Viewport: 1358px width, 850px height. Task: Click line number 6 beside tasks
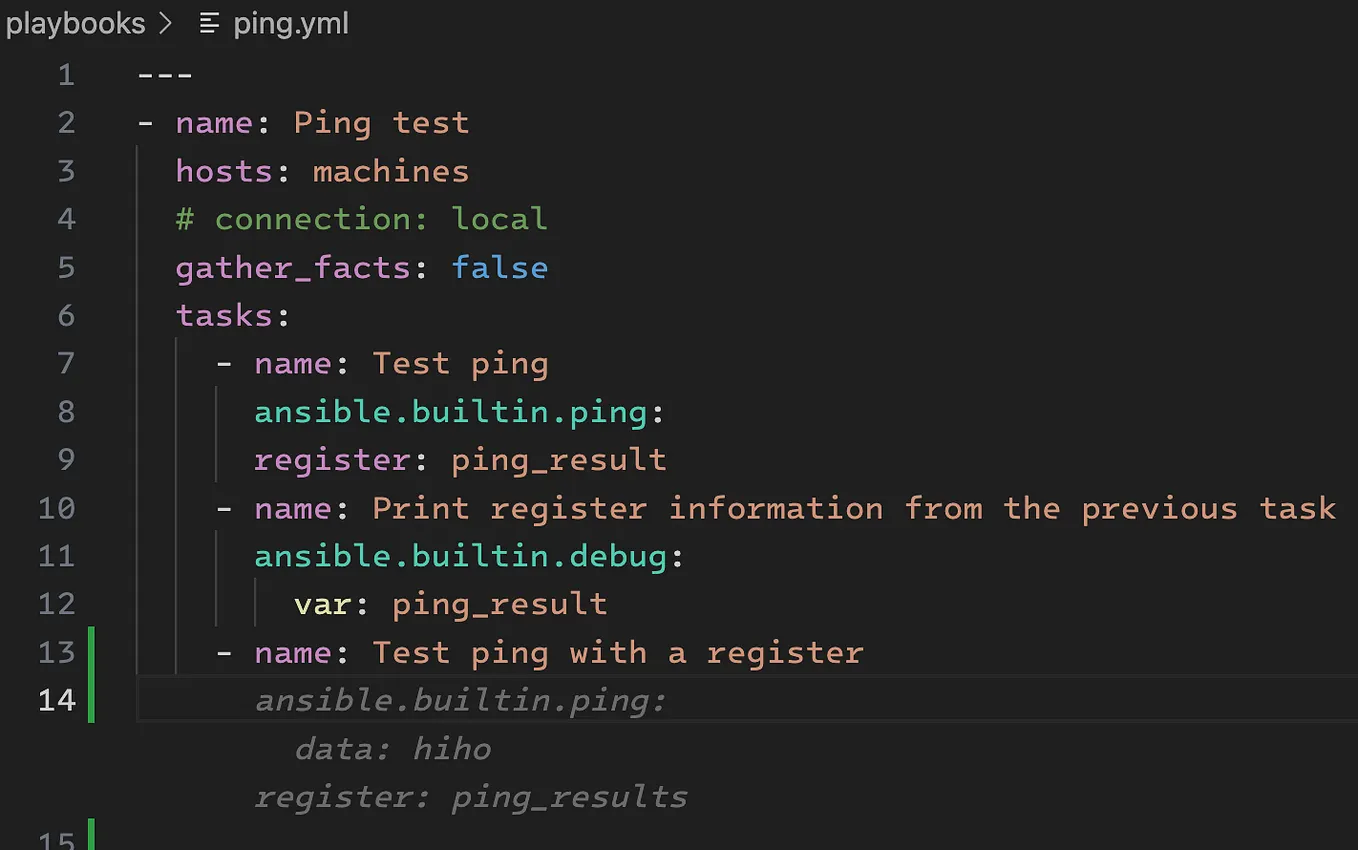coord(66,316)
